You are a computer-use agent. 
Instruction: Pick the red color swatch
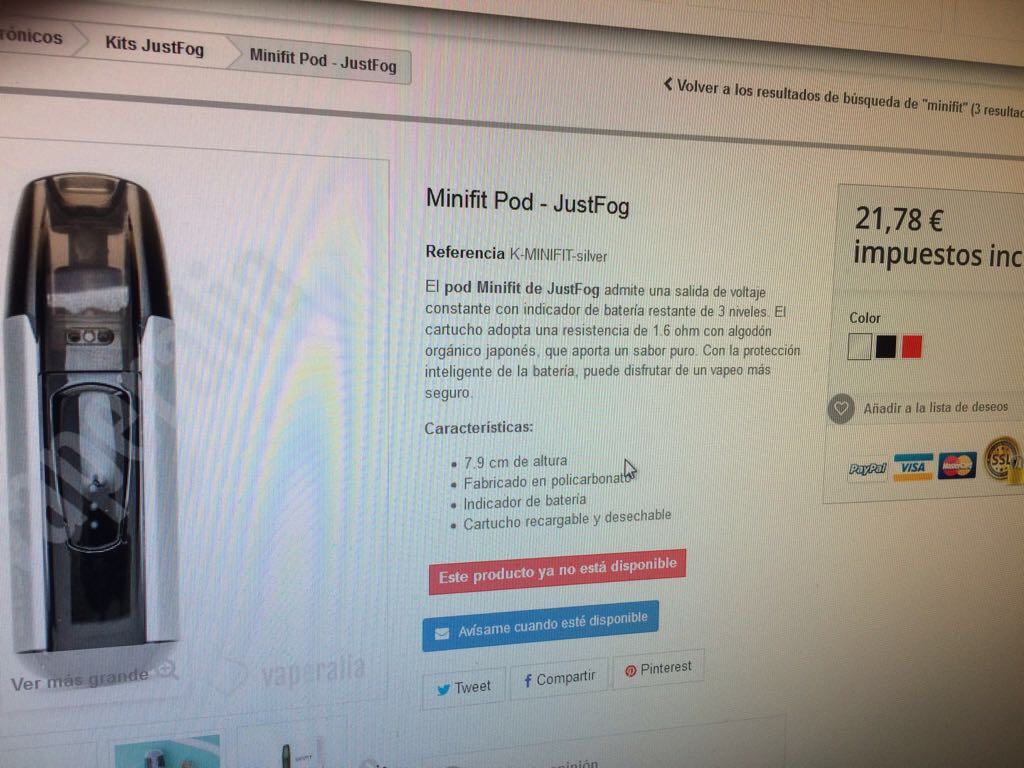[912, 346]
